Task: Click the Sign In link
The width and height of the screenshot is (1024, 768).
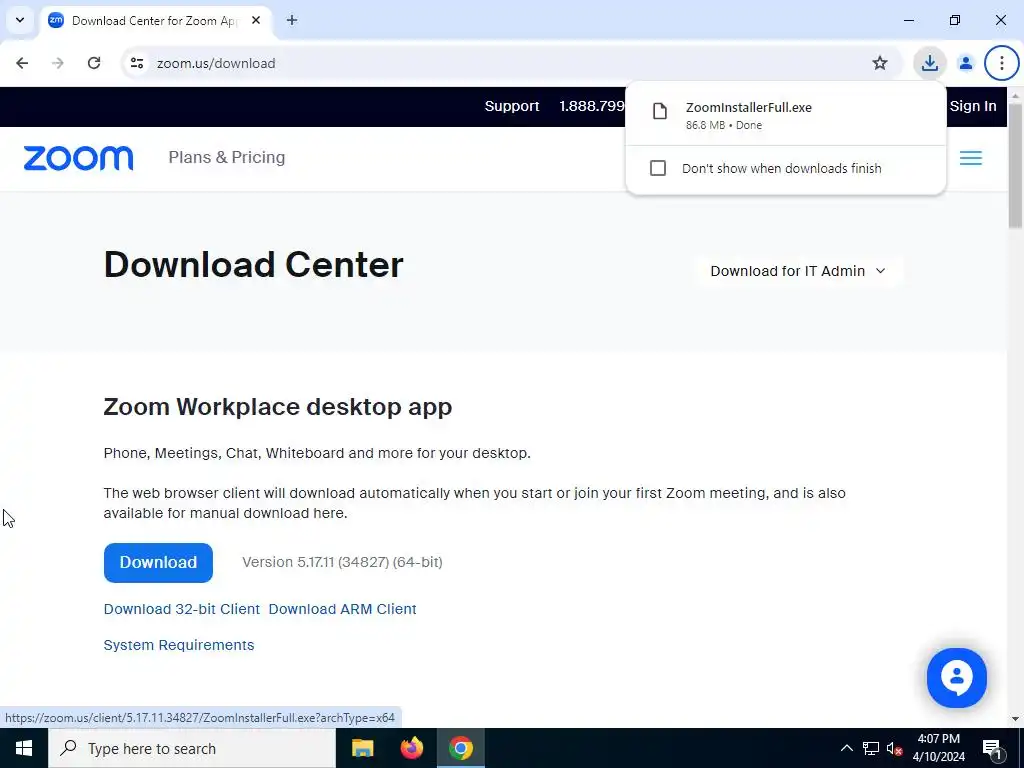Action: [972, 106]
